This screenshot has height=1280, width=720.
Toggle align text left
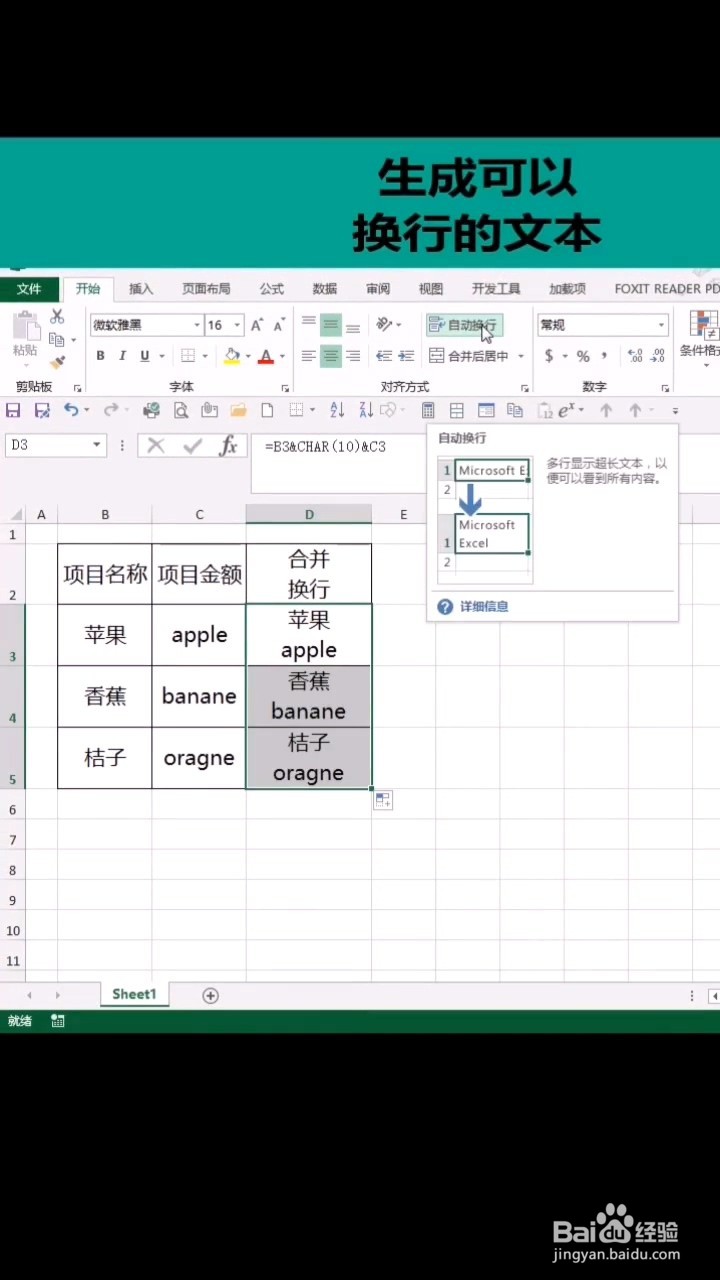309,356
